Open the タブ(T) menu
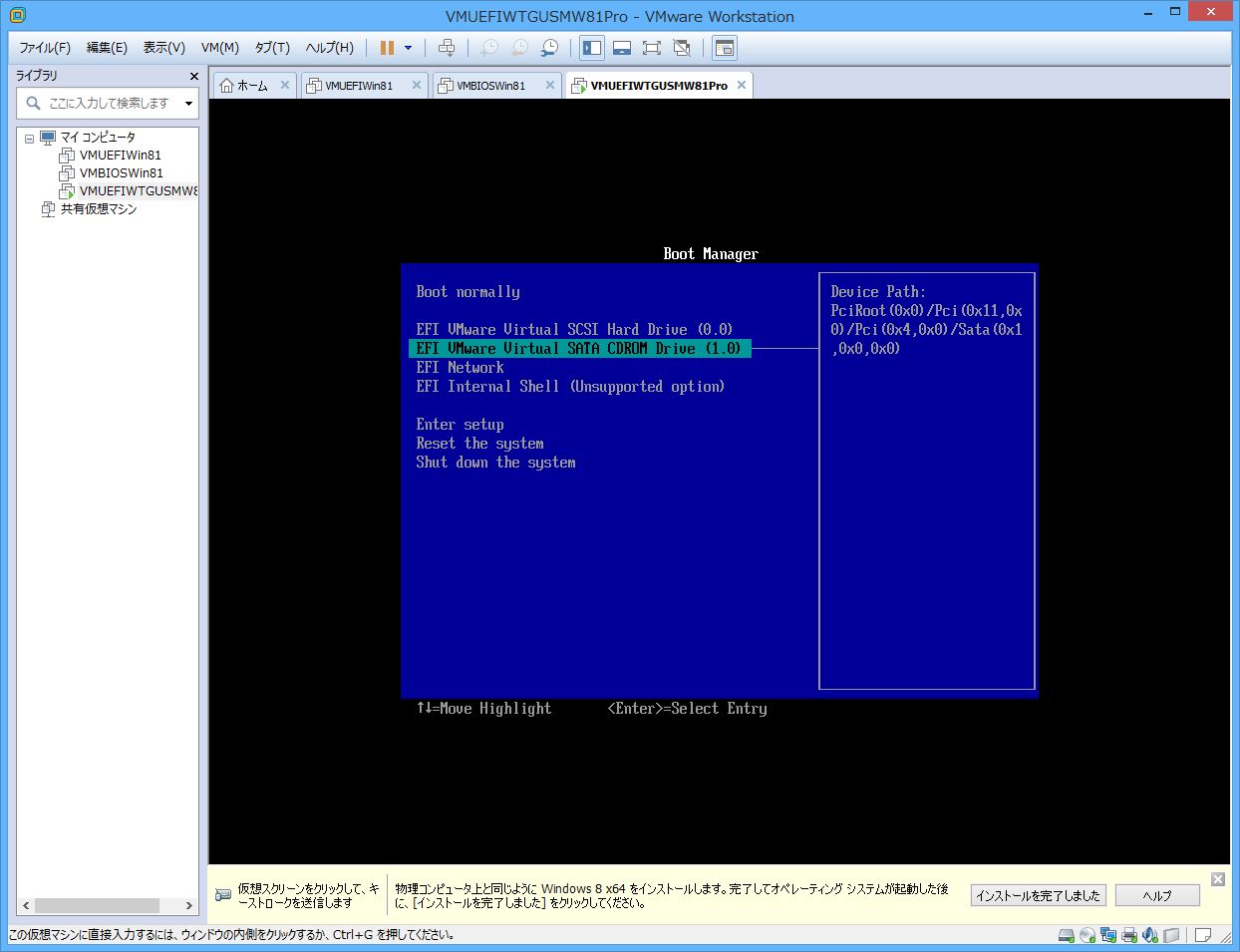Image resolution: width=1240 pixels, height=952 pixels. [x=272, y=48]
